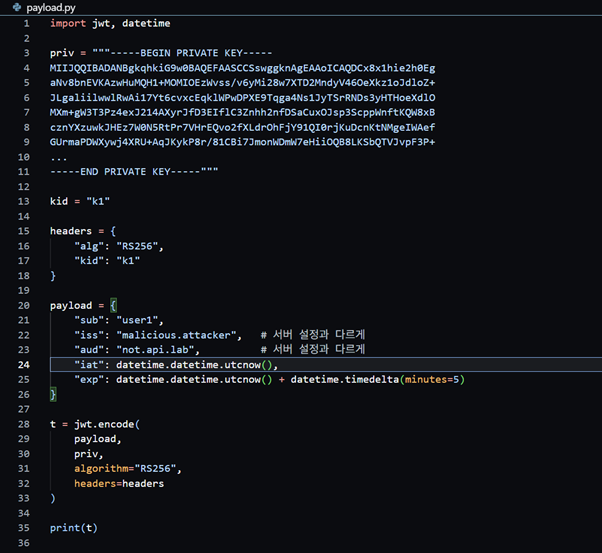Image resolution: width=602 pixels, height=553 pixels.
Task: Click the jwt.encode call on line 28
Action: (104, 424)
